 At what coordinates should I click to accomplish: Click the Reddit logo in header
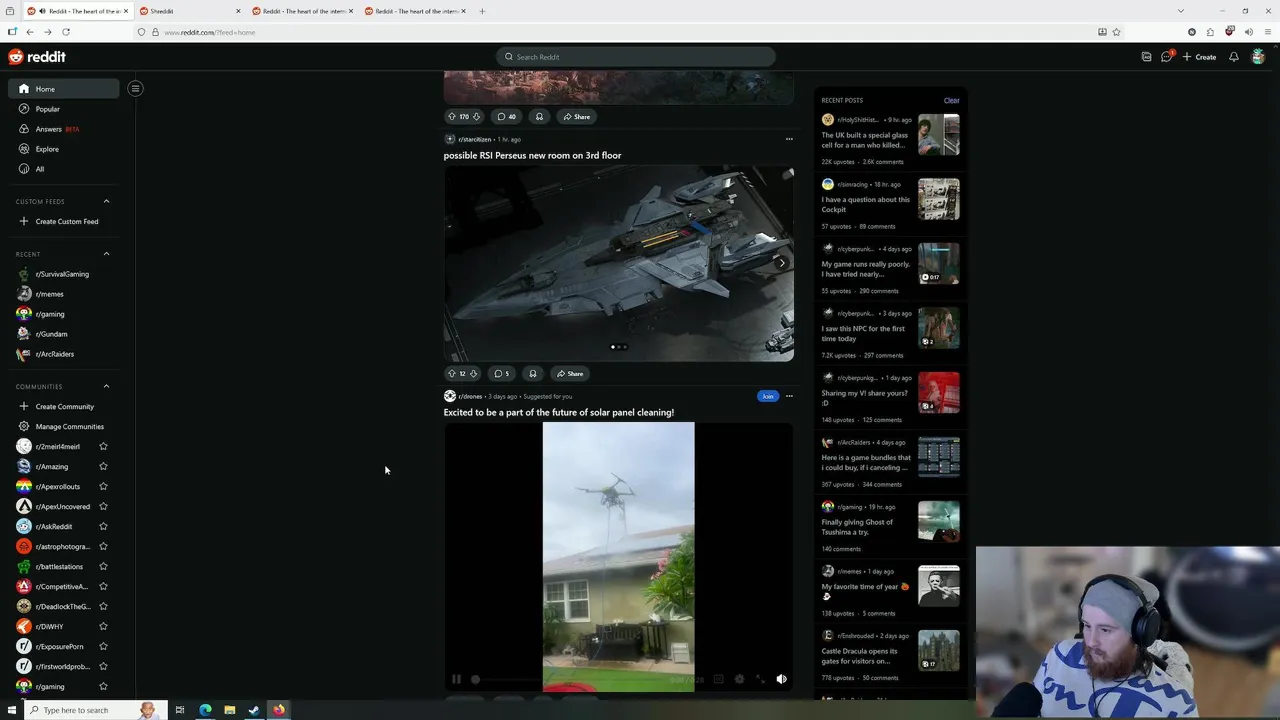[37, 57]
